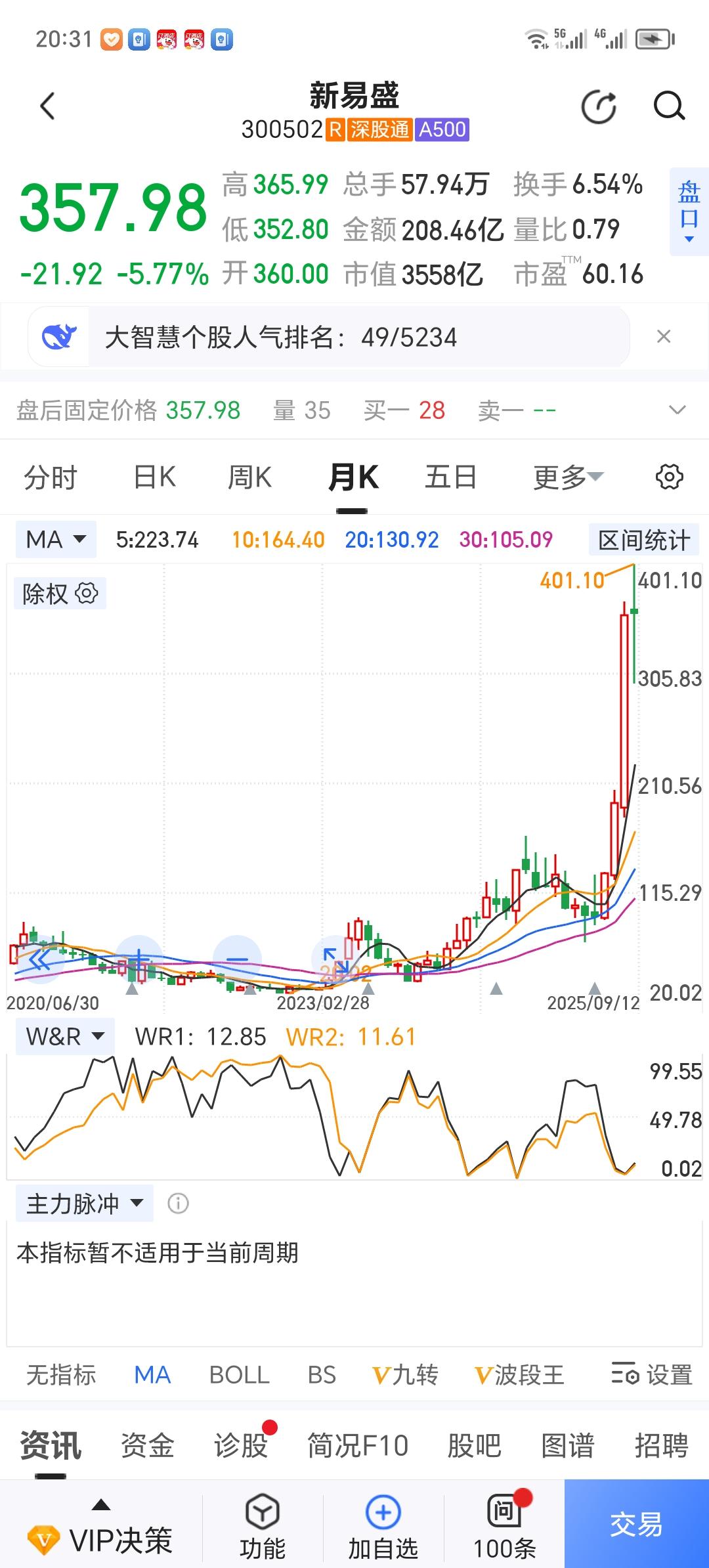Viewport: 709px width, 1568px height.
Task: Open the 简况F10 tab
Action: click(358, 1446)
